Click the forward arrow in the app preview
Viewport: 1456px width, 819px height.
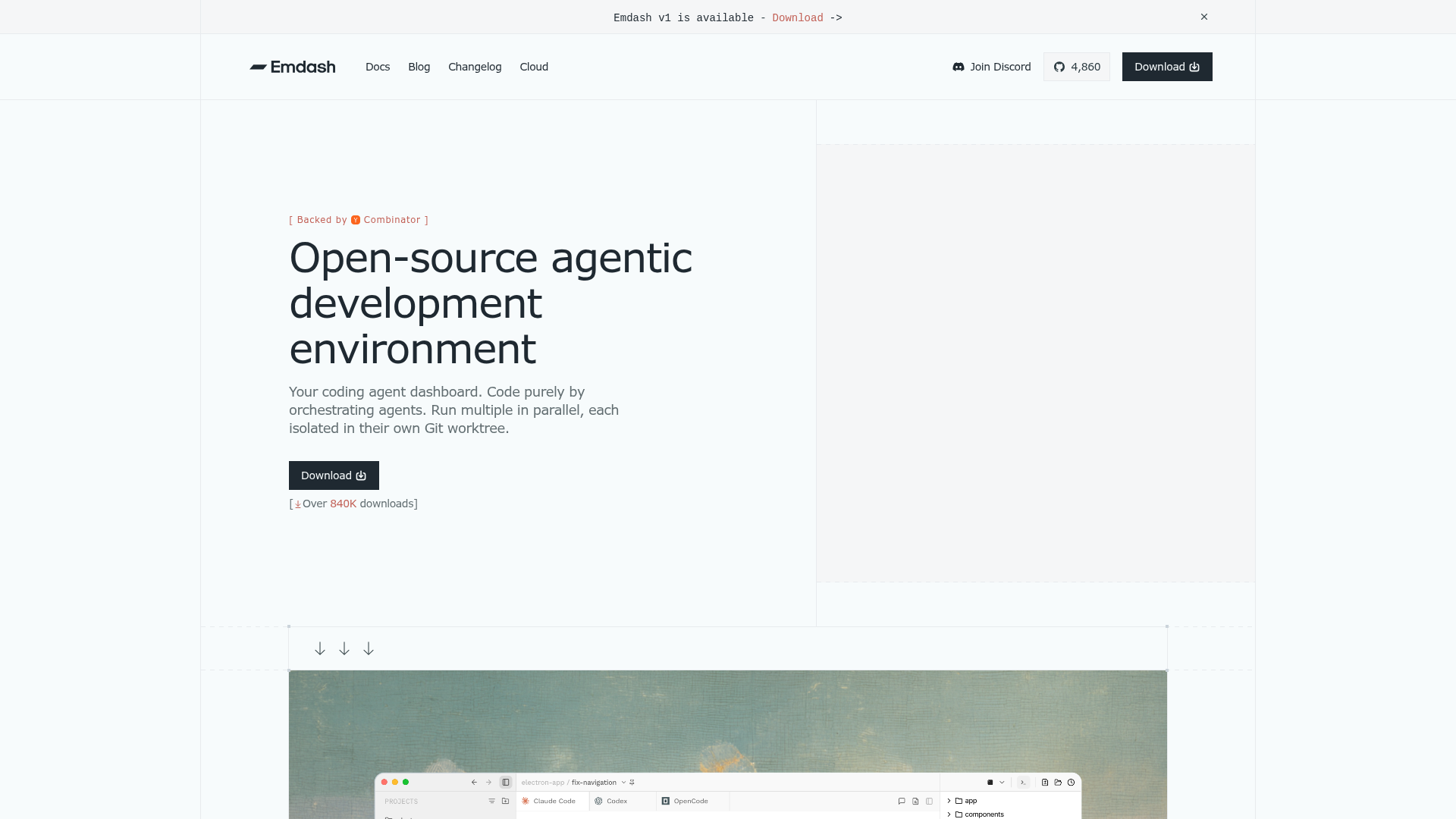489,782
